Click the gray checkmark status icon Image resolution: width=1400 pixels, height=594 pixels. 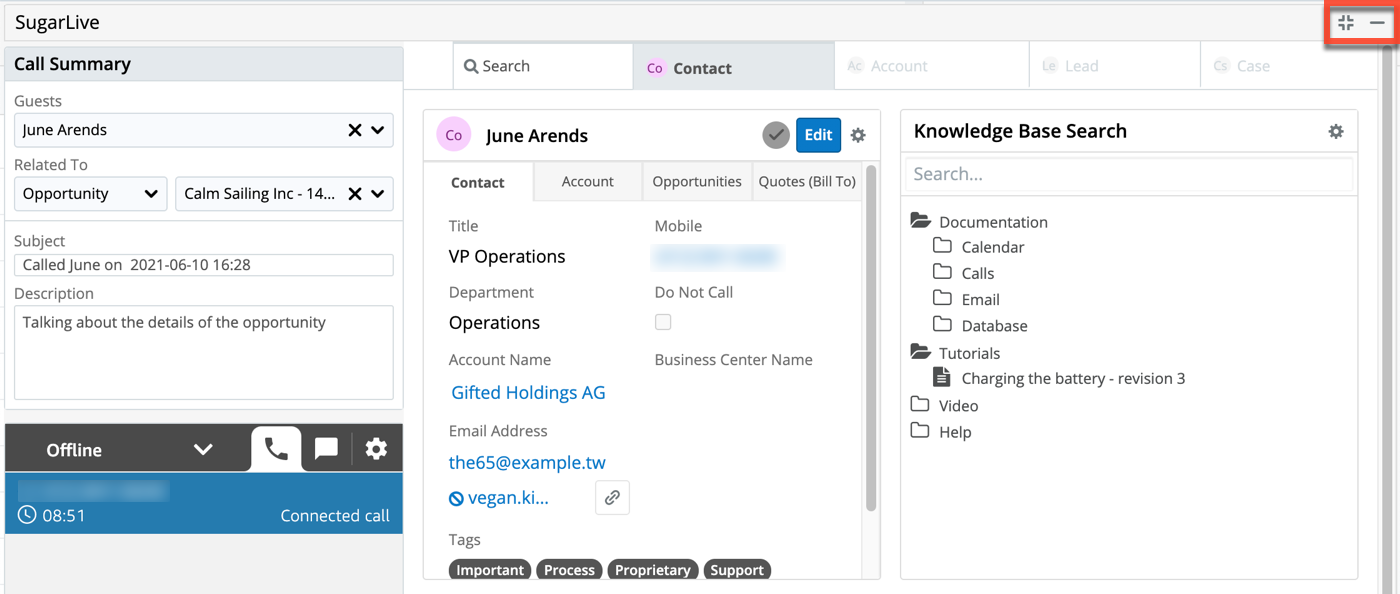click(x=776, y=135)
